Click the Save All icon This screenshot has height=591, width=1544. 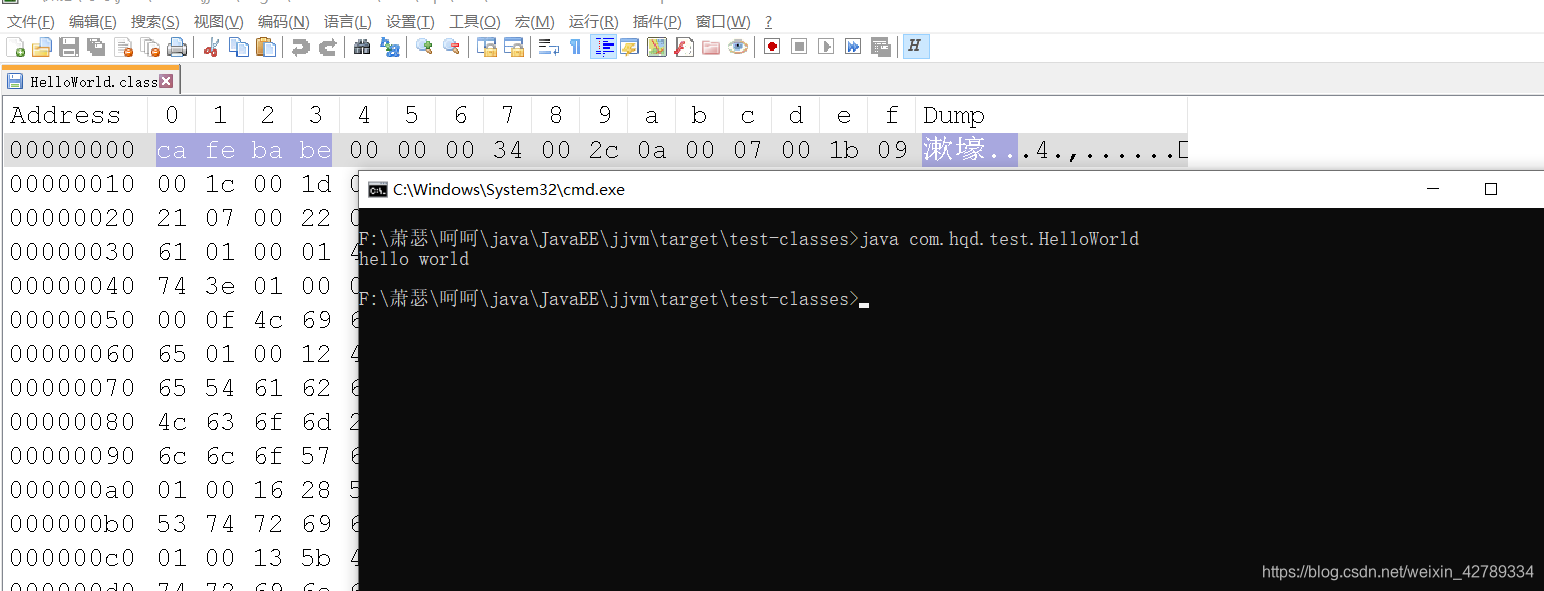pos(96,46)
